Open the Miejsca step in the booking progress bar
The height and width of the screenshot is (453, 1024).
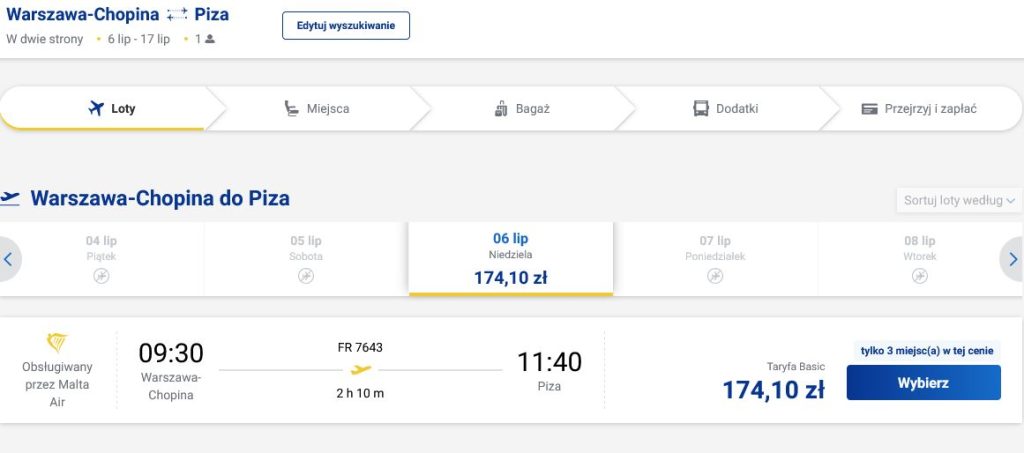317,108
